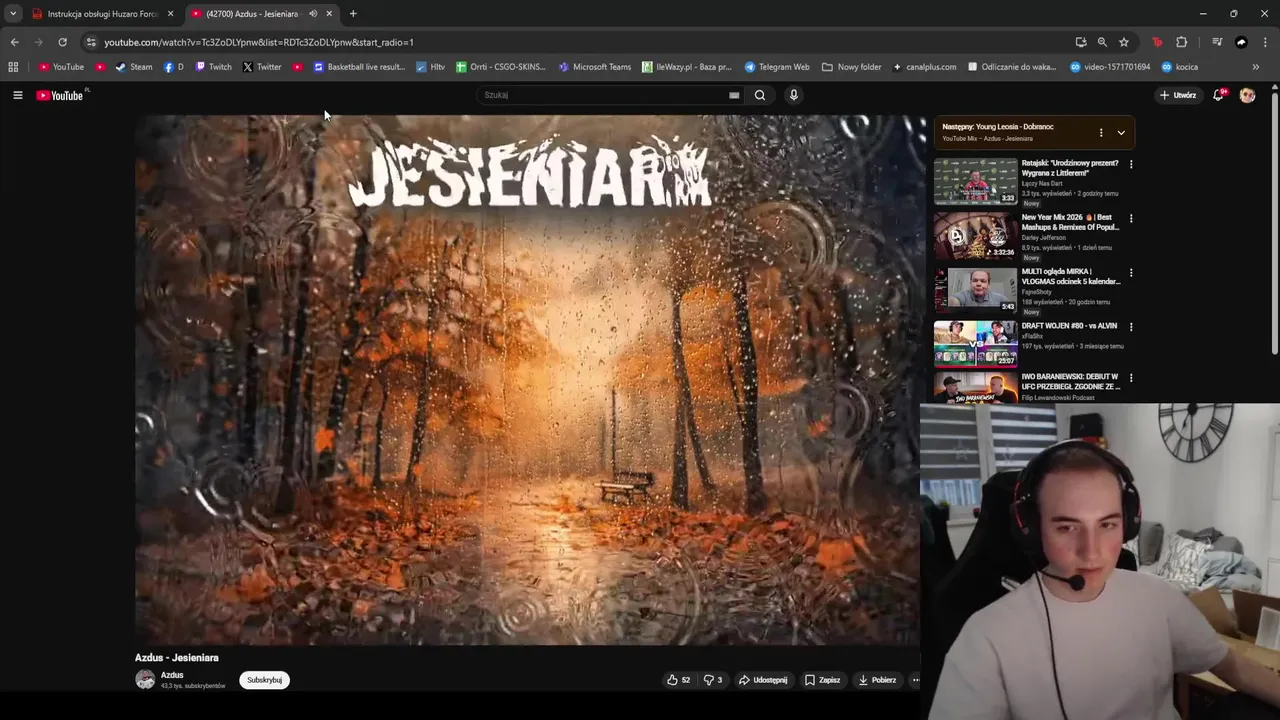Open media controls icon in Chrome toolbar
The width and height of the screenshot is (1280, 720).
[x=1217, y=42]
